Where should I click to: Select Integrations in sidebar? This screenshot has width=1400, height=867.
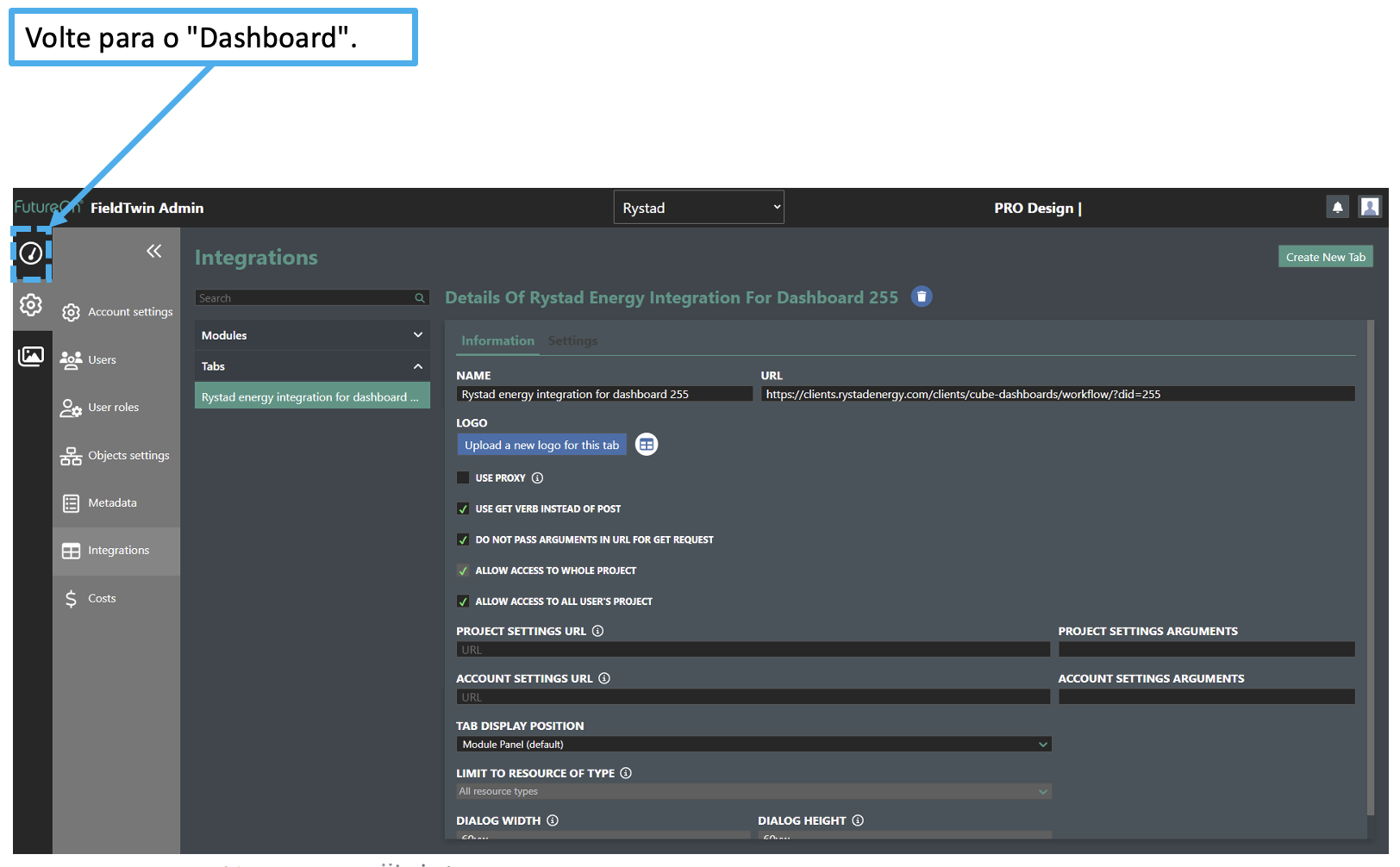[x=116, y=551]
